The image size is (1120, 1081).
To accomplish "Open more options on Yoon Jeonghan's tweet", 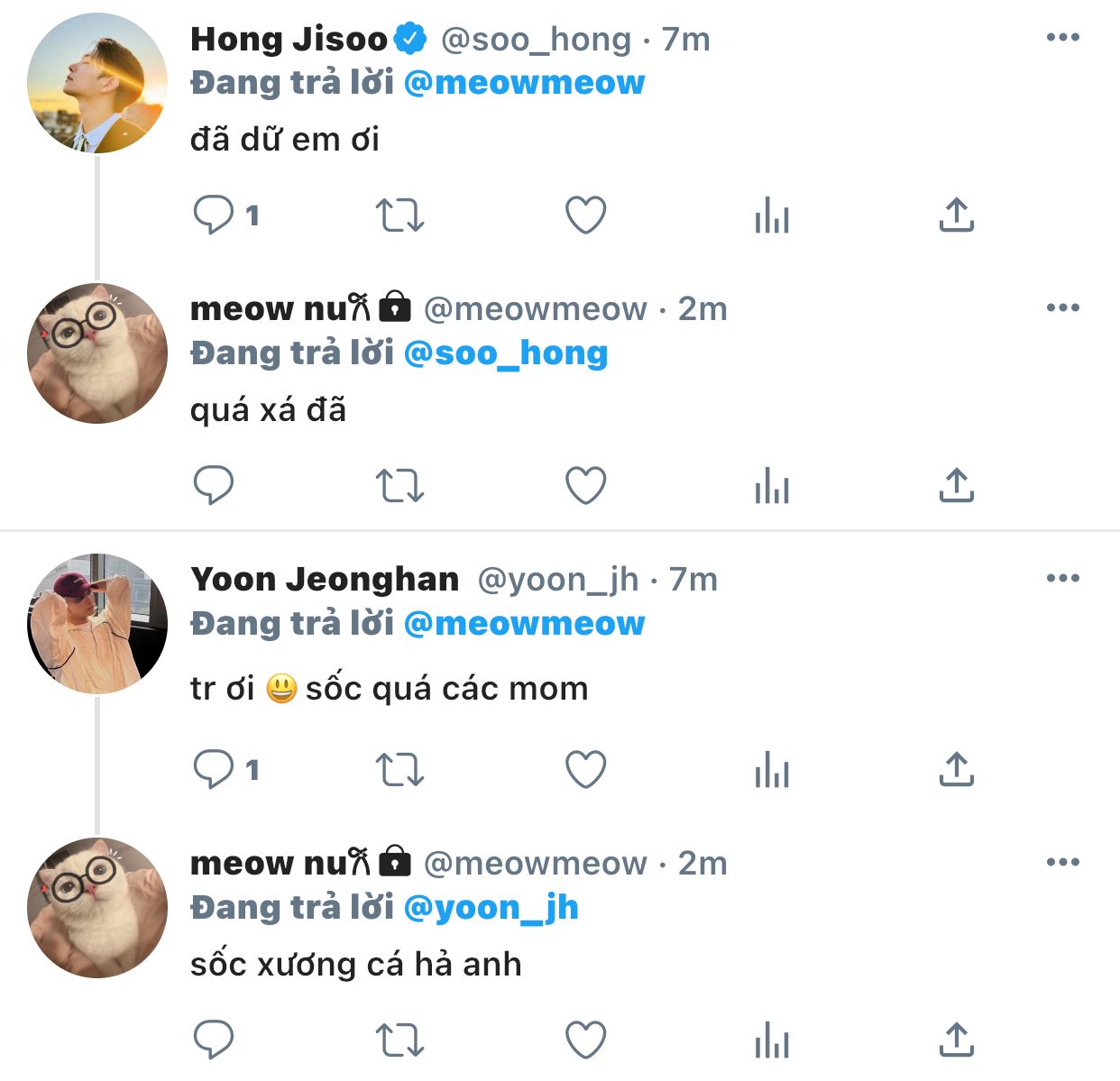I will (x=1063, y=579).
